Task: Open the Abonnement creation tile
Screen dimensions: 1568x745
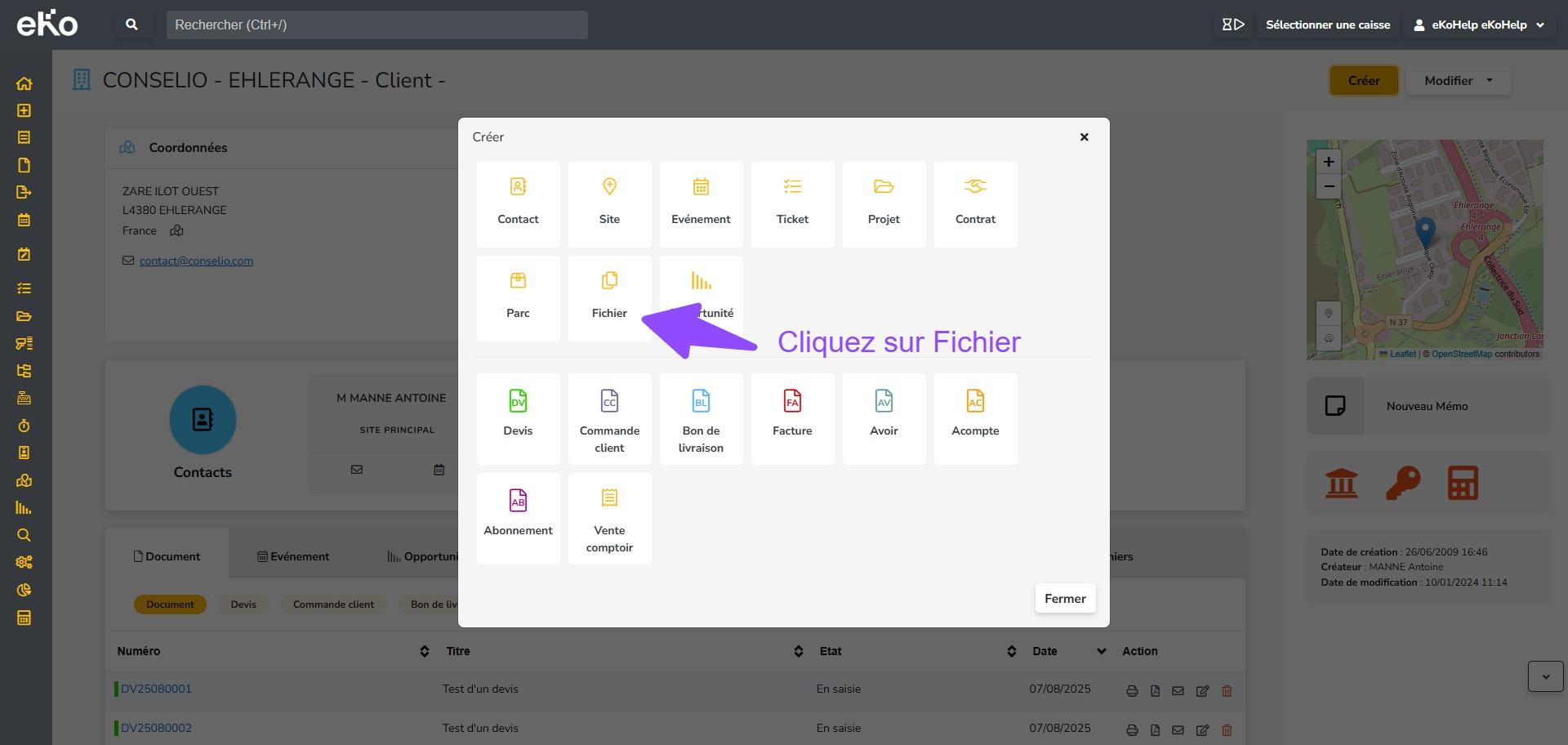Action: [x=518, y=517]
